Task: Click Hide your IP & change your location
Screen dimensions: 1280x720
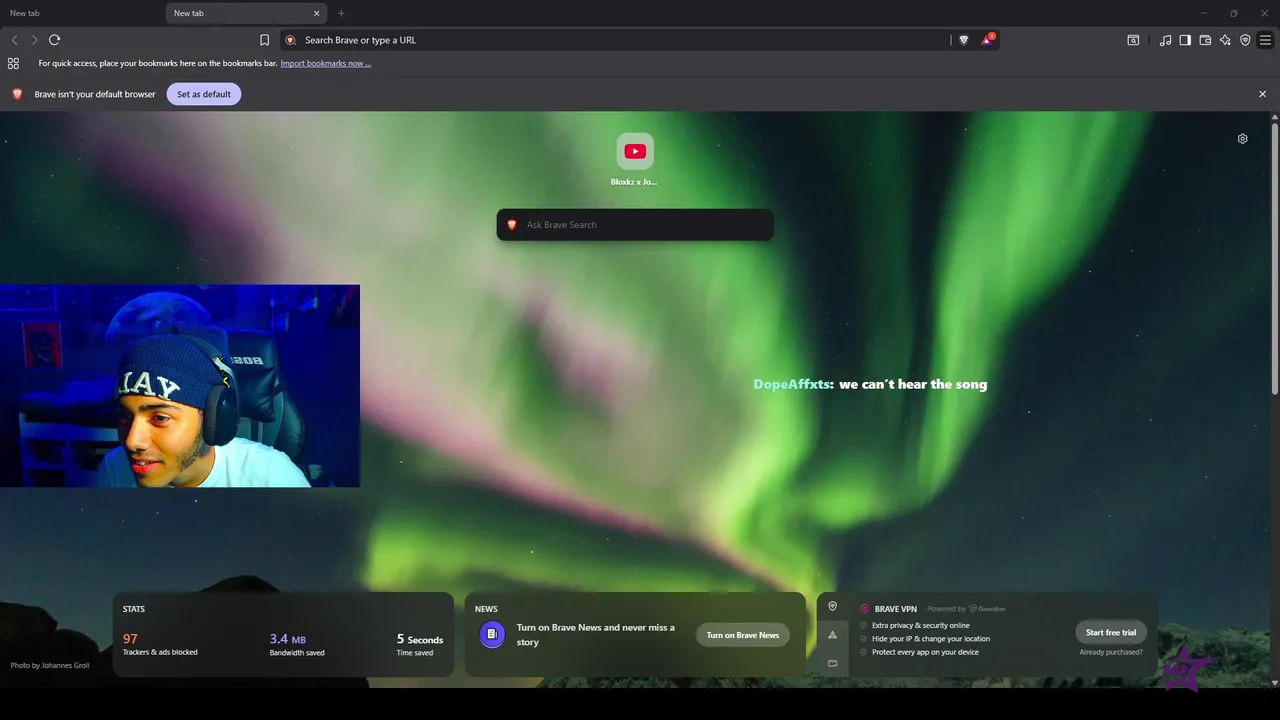Action: point(931,639)
